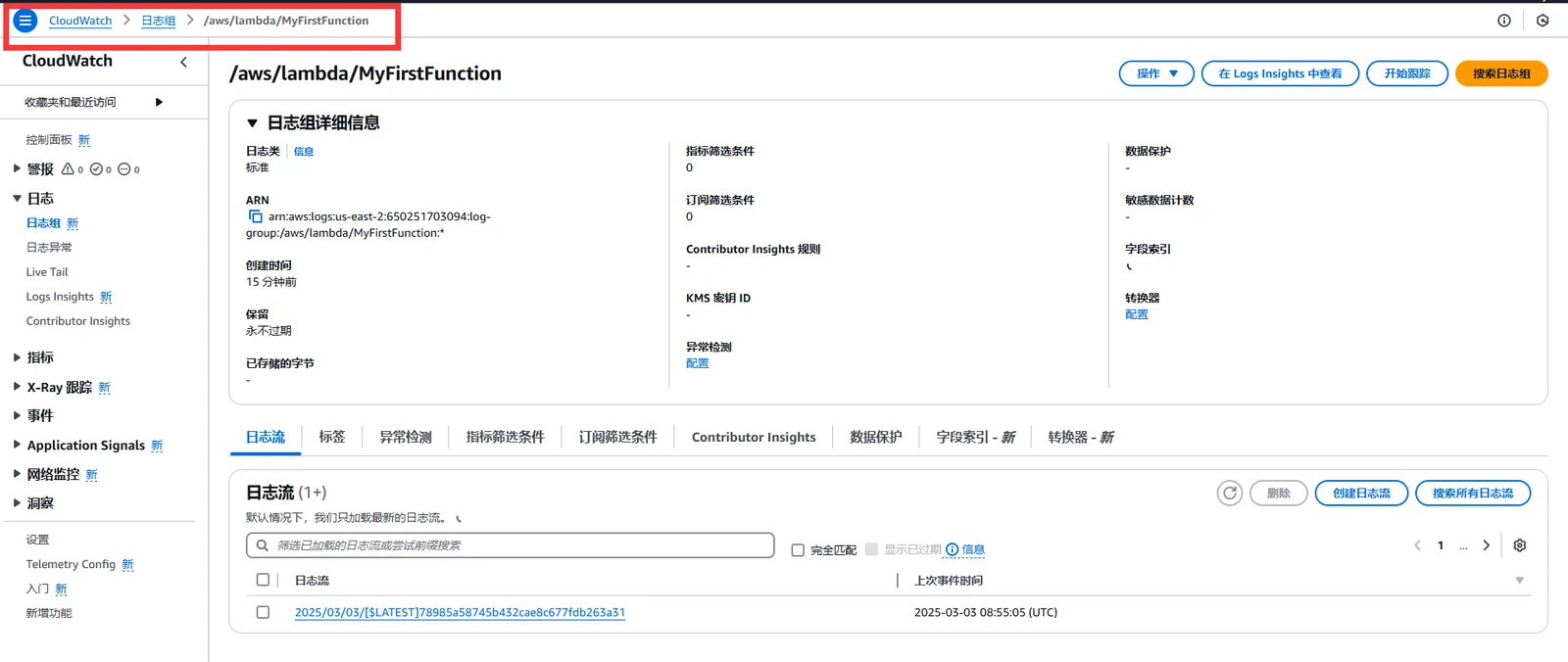Screen dimensions: 1568x662
Task: Open the clock history icon at top right
Action: click(1543, 21)
